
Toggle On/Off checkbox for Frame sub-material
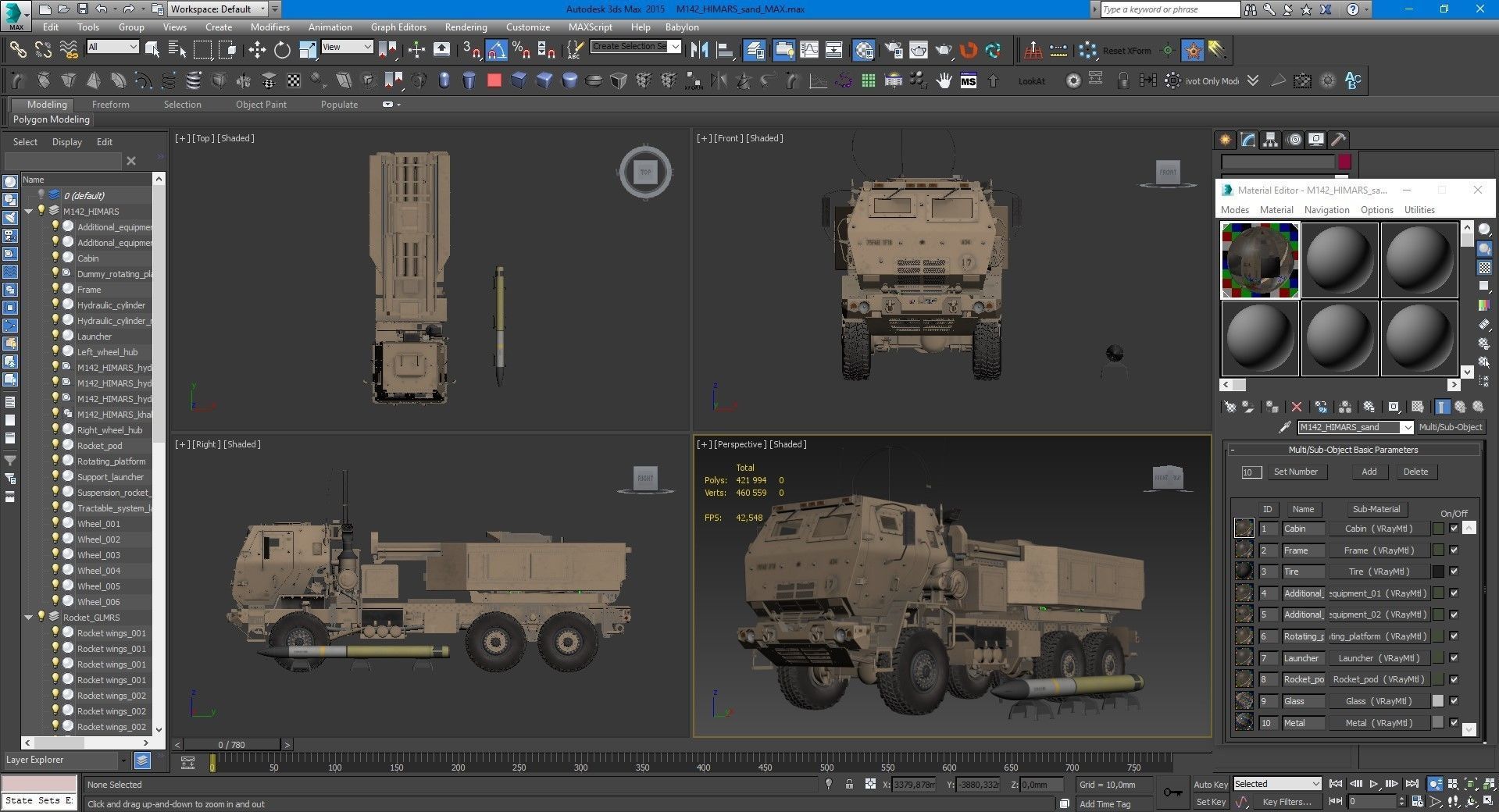(1454, 550)
